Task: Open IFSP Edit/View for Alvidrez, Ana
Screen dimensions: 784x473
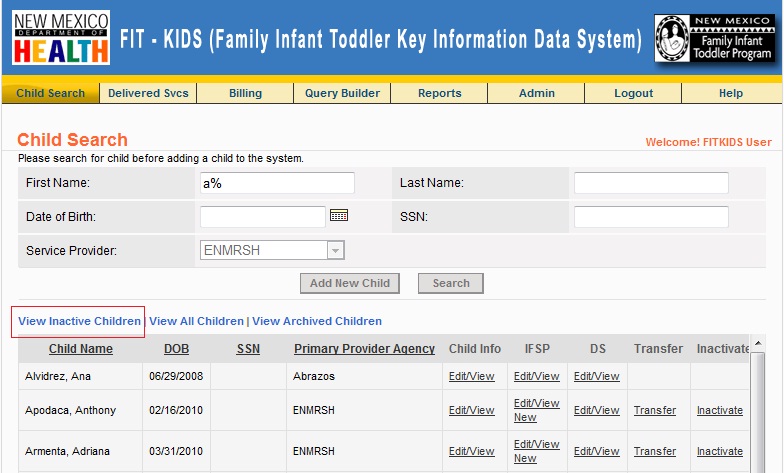Action: tap(536, 376)
